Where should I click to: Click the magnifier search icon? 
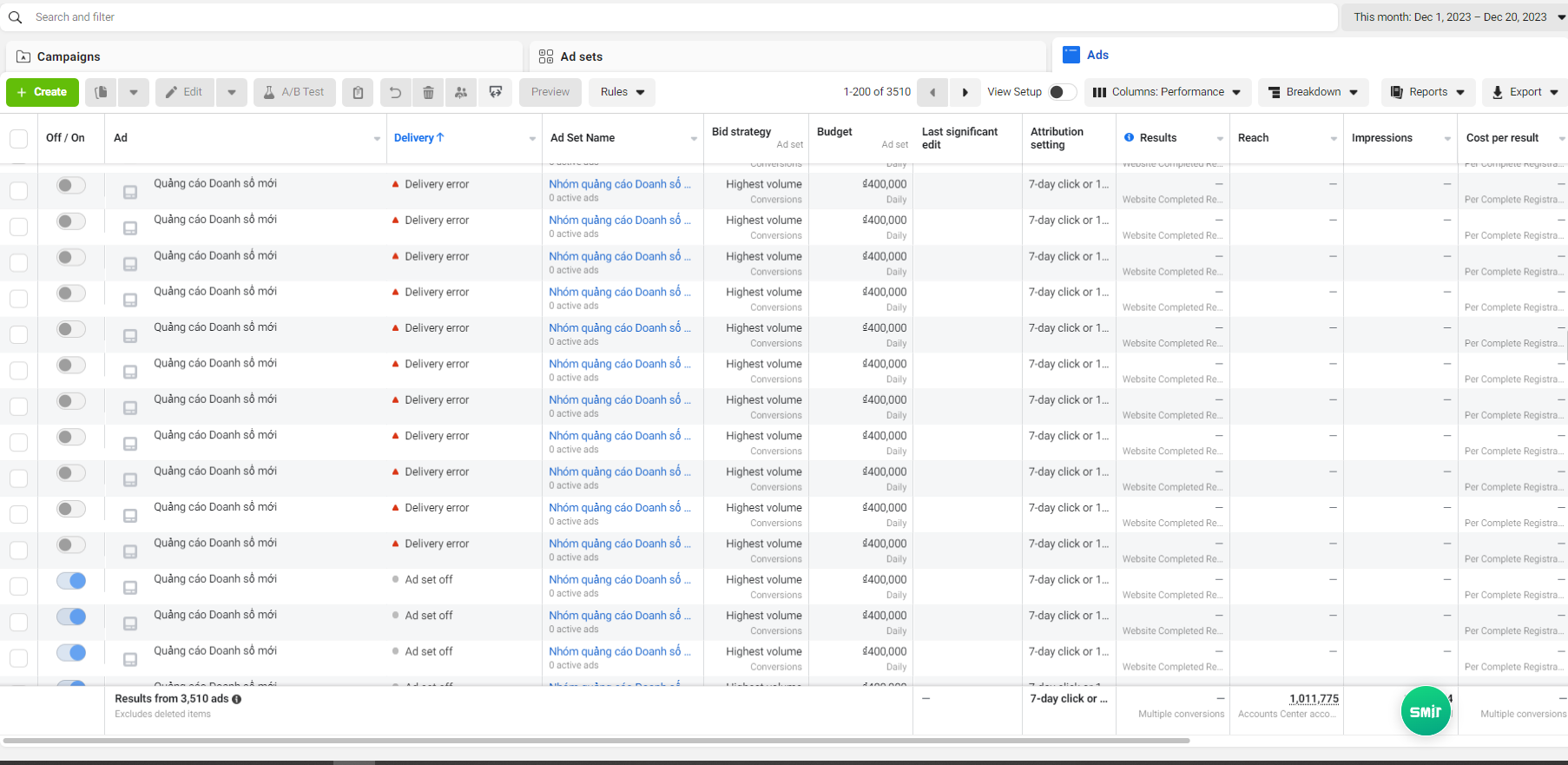[x=15, y=17]
